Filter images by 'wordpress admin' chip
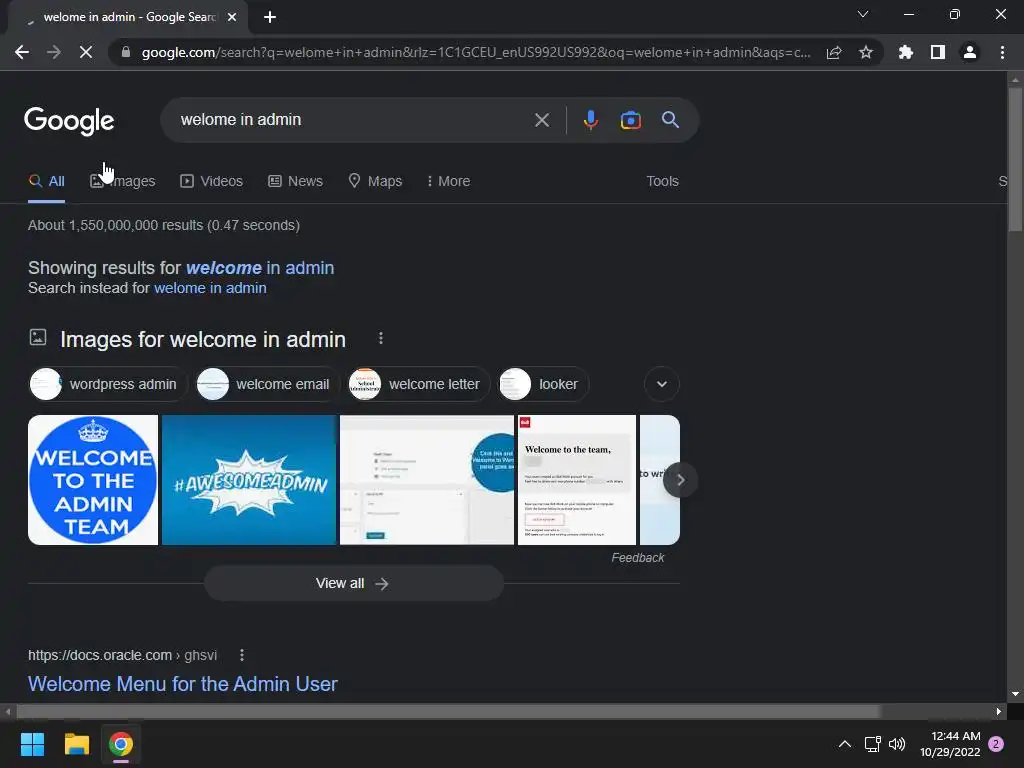This screenshot has width=1024, height=768. coord(108,384)
